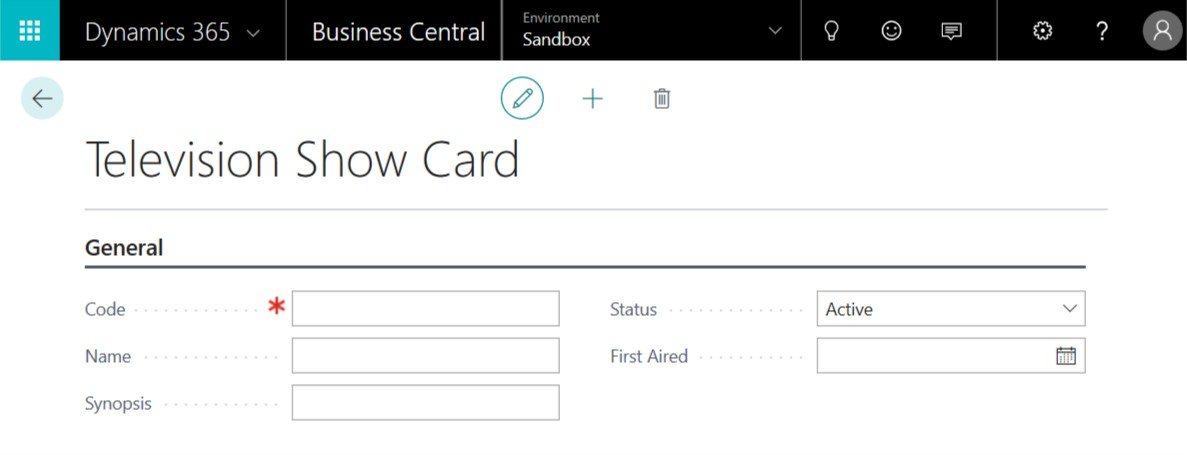The width and height of the screenshot is (1187, 455).
Task: Focus the Name text field
Action: [x=425, y=356]
